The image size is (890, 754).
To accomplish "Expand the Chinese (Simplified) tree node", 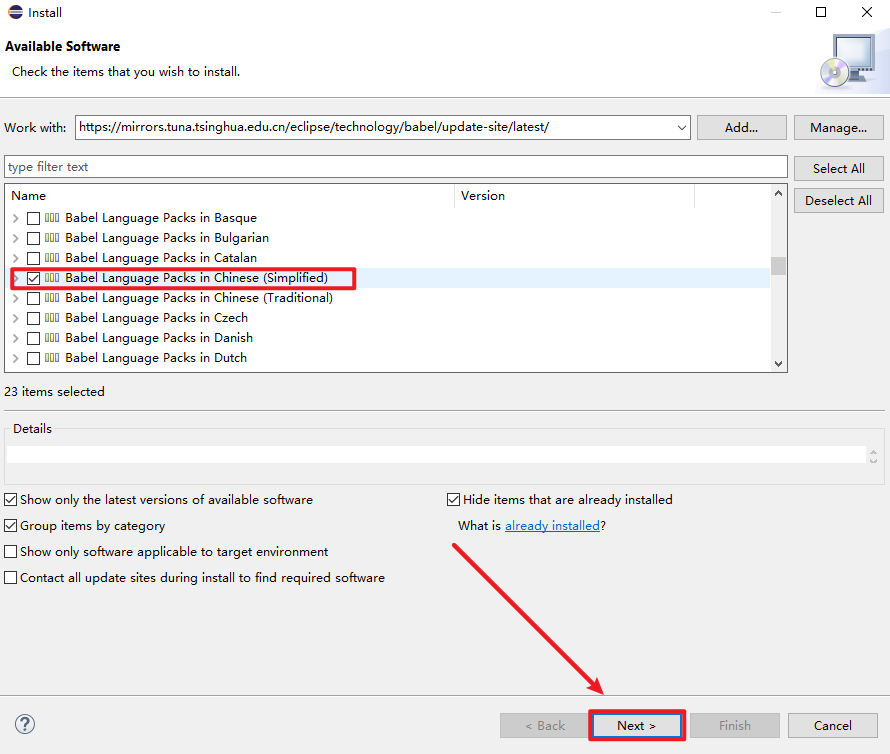I will point(15,278).
